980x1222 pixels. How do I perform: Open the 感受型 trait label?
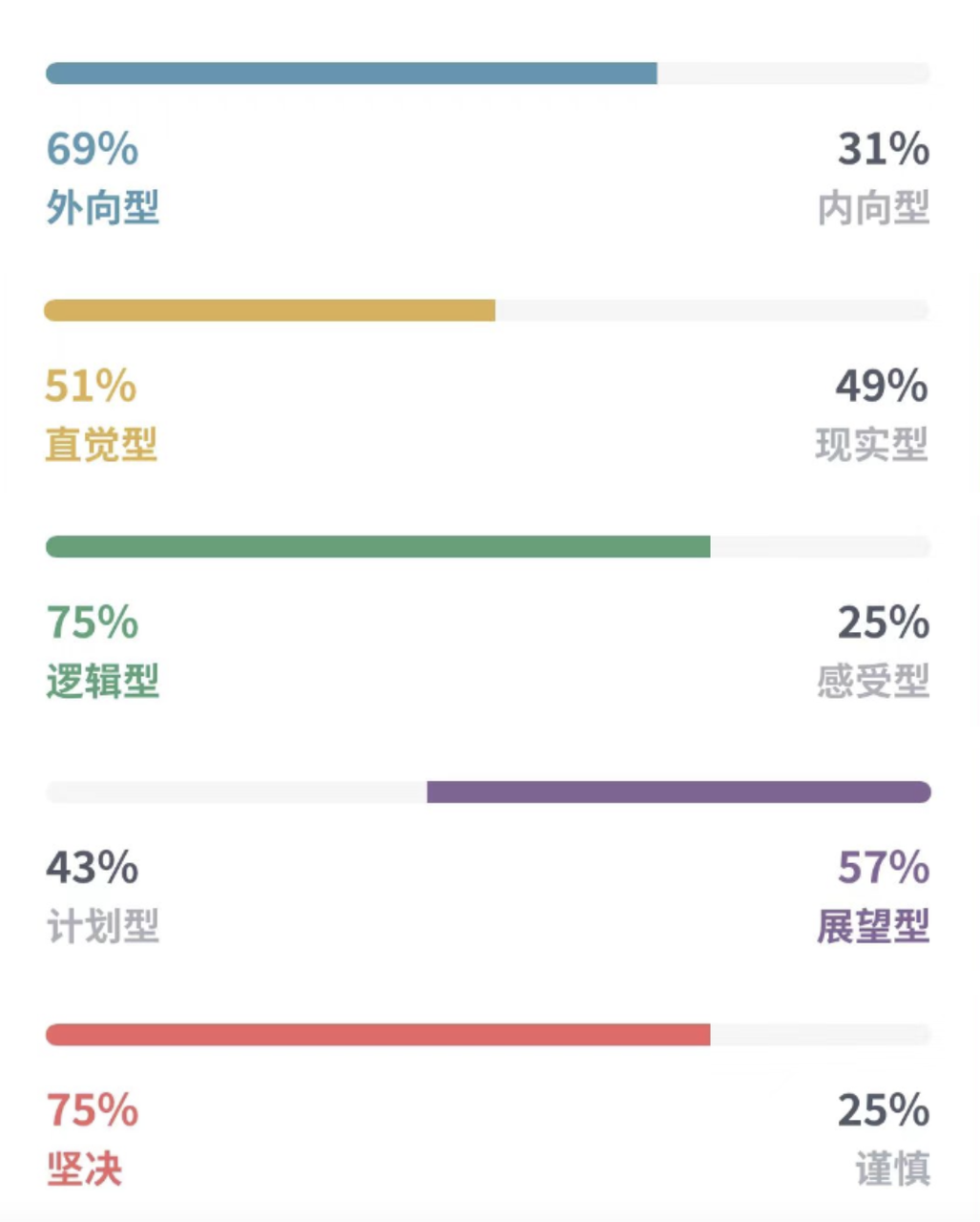pos(873,682)
